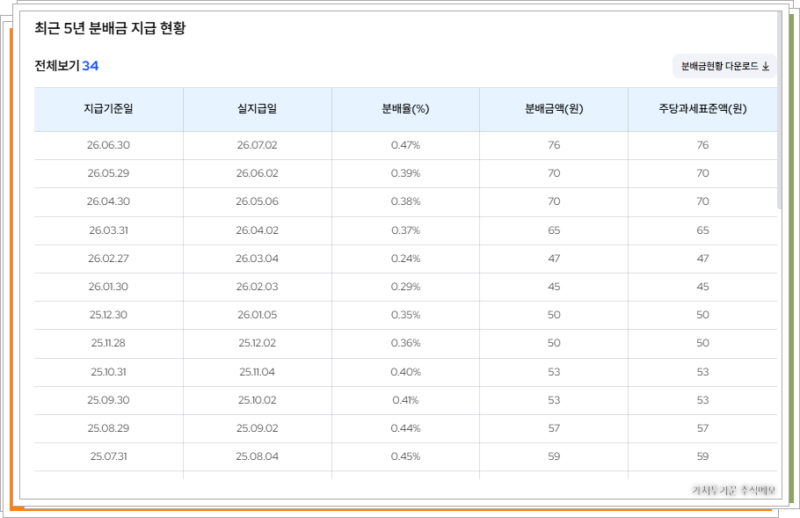Click 분배금액 65 in the 26.03.31 row

click(554, 230)
